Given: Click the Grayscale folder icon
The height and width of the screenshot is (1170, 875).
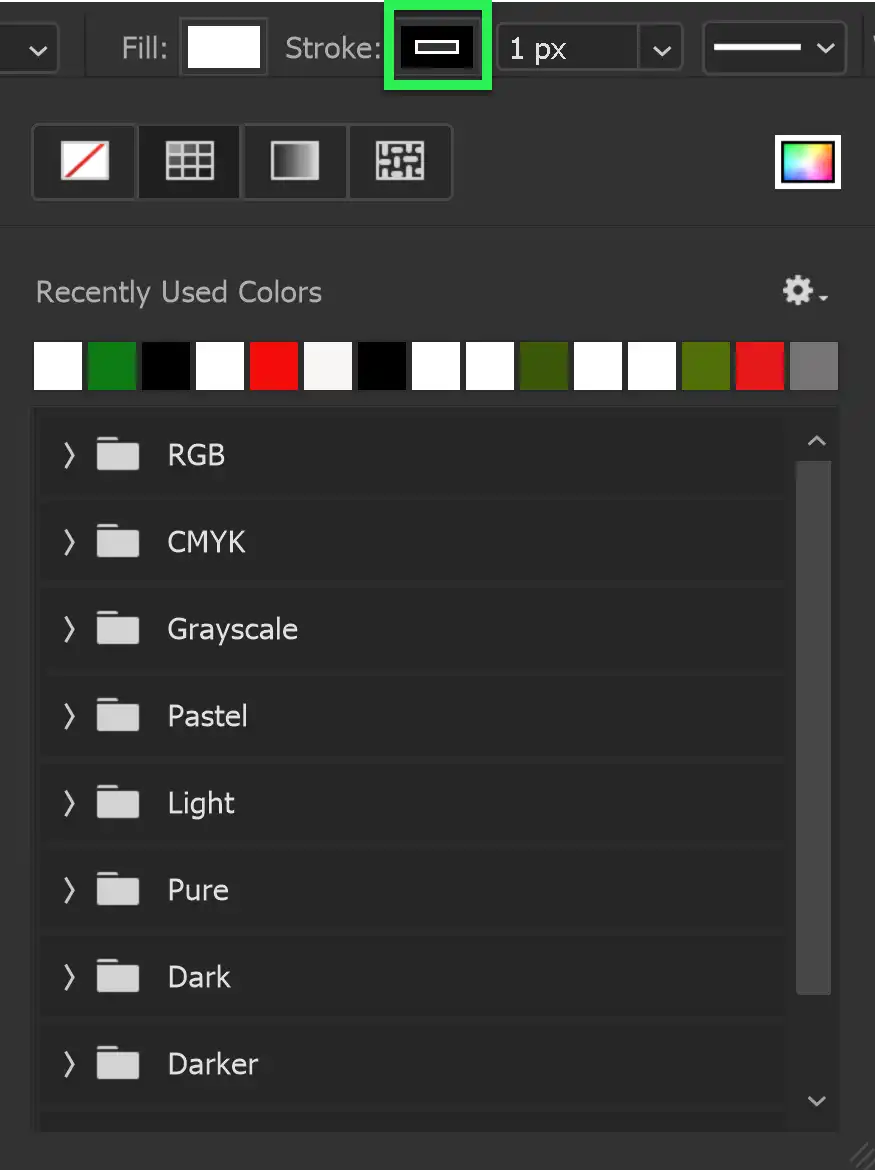Looking at the screenshot, I should 117,628.
